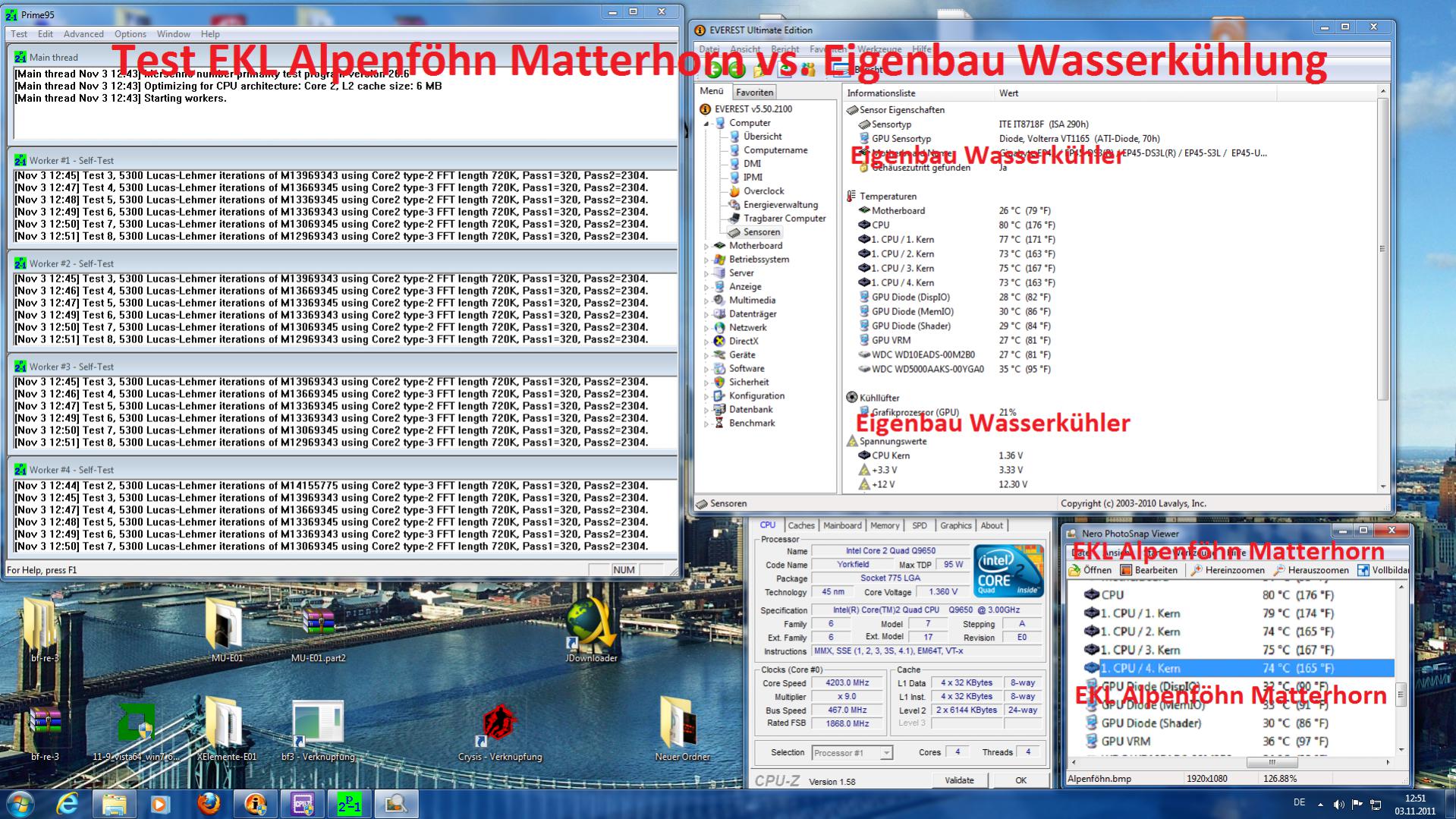
Task: Click the Informationsliste column header in EVEREST
Action: [919, 93]
